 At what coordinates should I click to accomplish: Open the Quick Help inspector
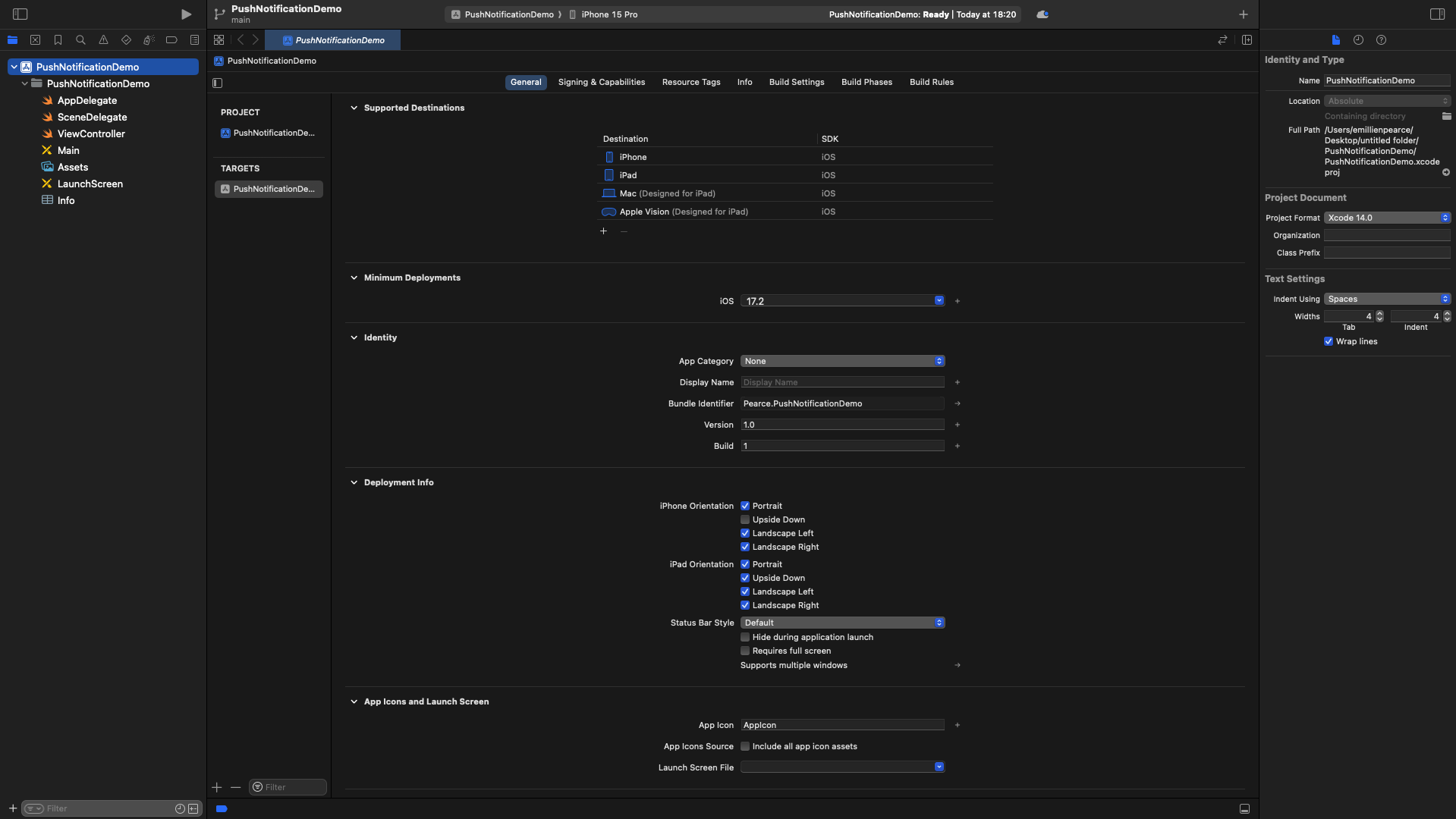click(x=1381, y=40)
